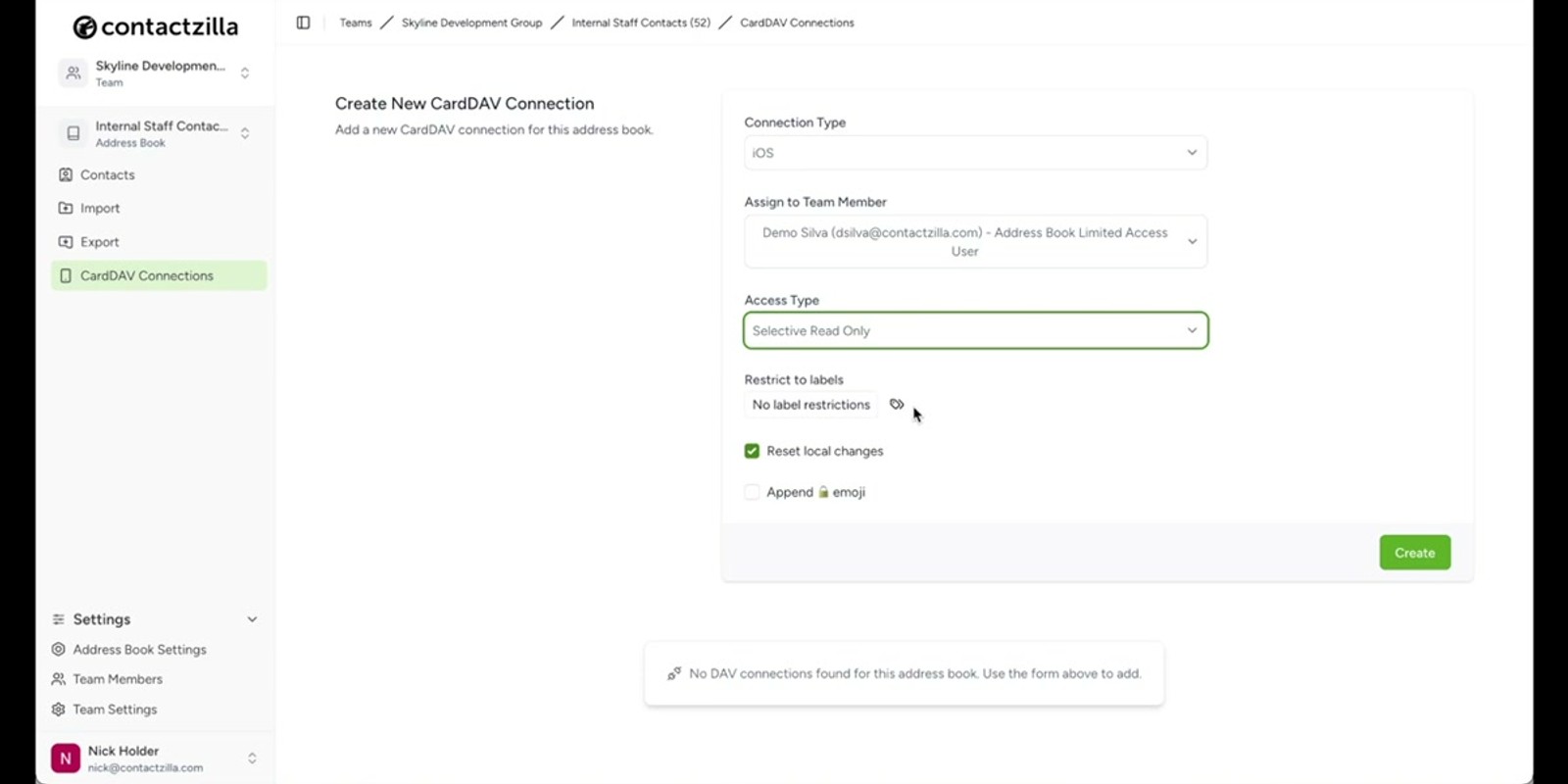Click the Nick Holder avatar

pos(66,759)
